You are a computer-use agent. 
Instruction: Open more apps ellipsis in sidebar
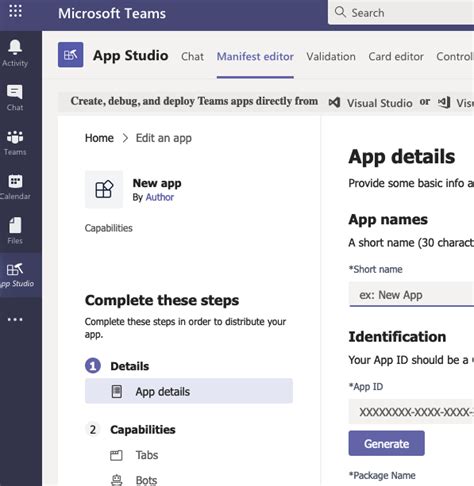click(15, 320)
